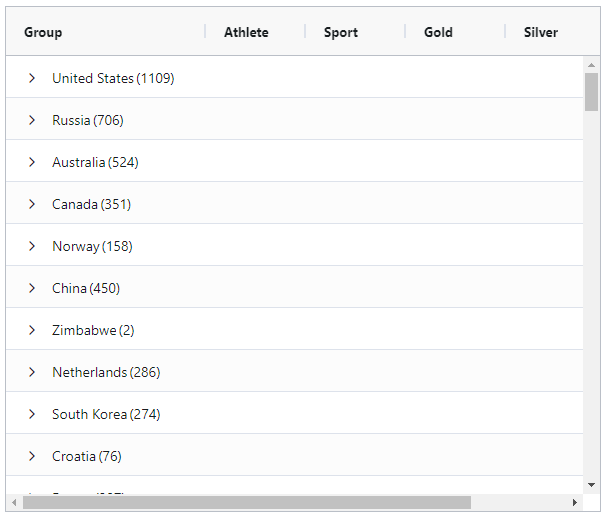This screenshot has height=517, width=606.
Task: Click the horizontal scrollbar thumb
Action: [x=246, y=502]
